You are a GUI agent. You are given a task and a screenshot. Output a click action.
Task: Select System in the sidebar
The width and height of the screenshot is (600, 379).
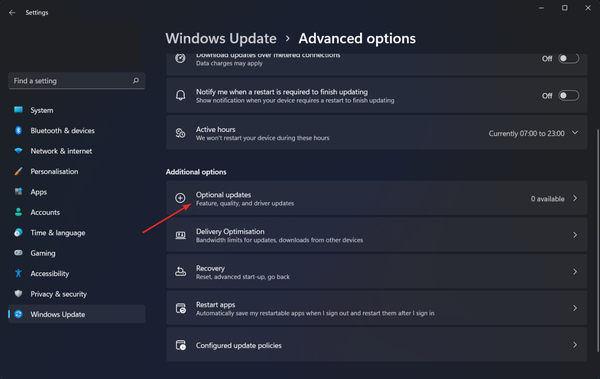click(x=77, y=110)
